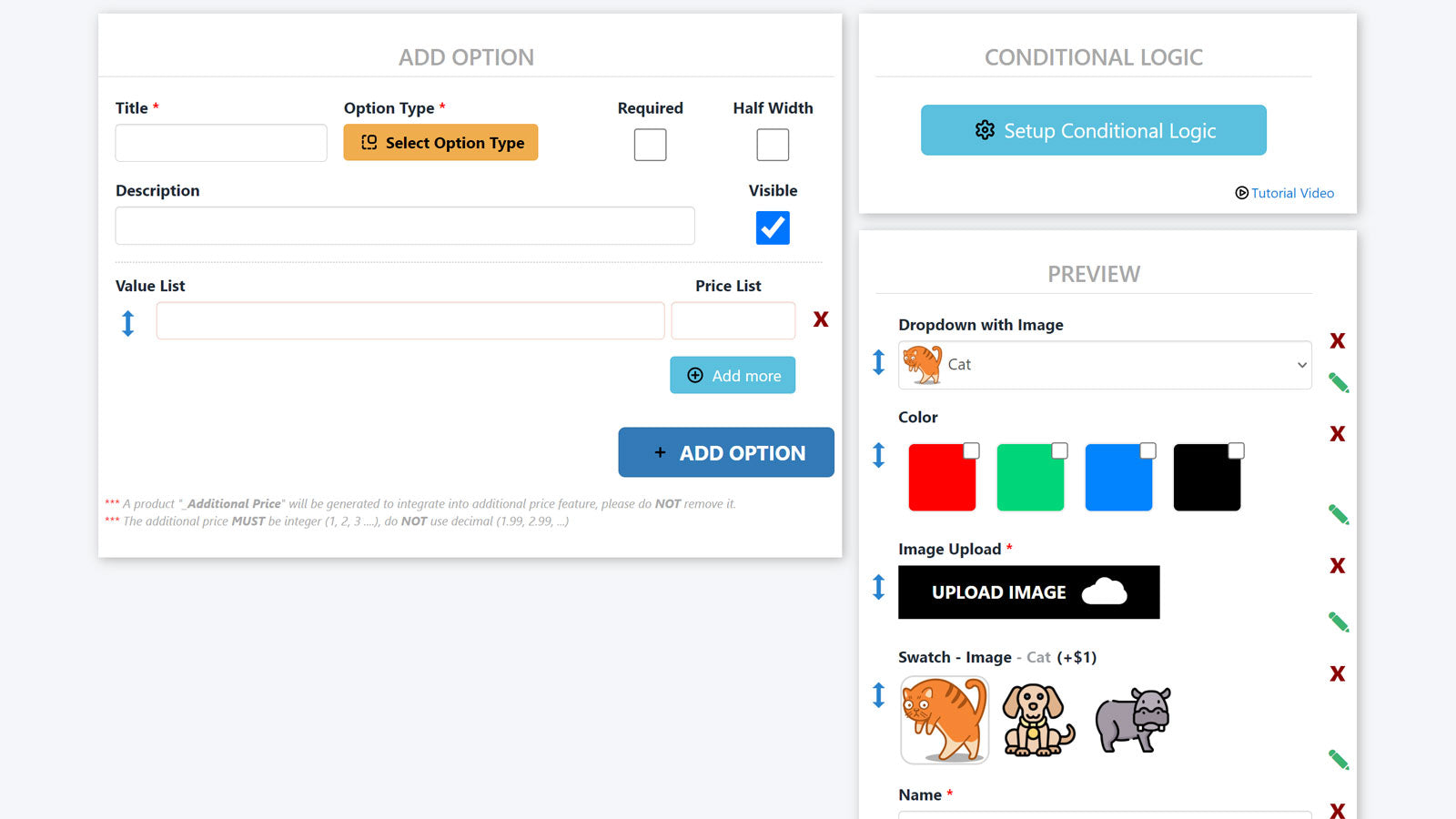Edit the Swatch - Image option
Screen dimensions: 1456x819
click(1338, 760)
